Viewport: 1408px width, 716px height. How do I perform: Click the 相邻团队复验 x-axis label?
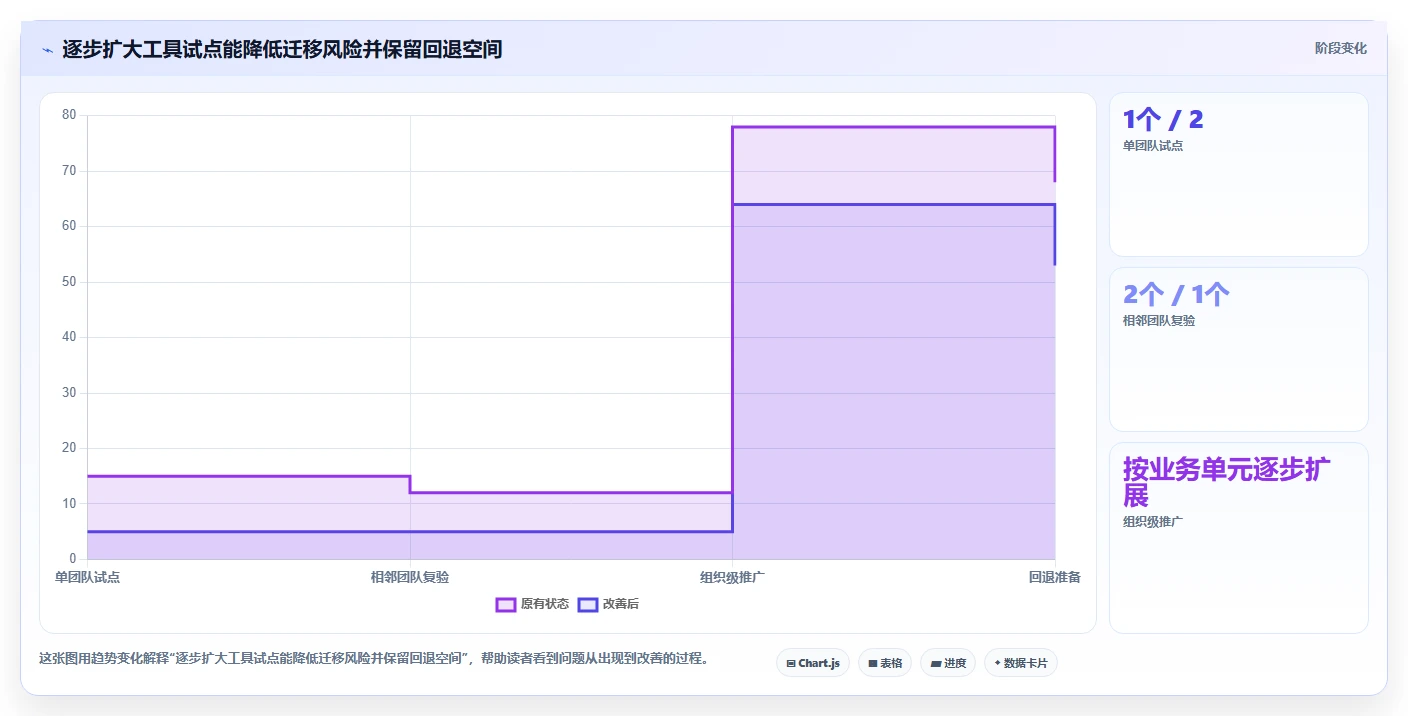point(410,577)
